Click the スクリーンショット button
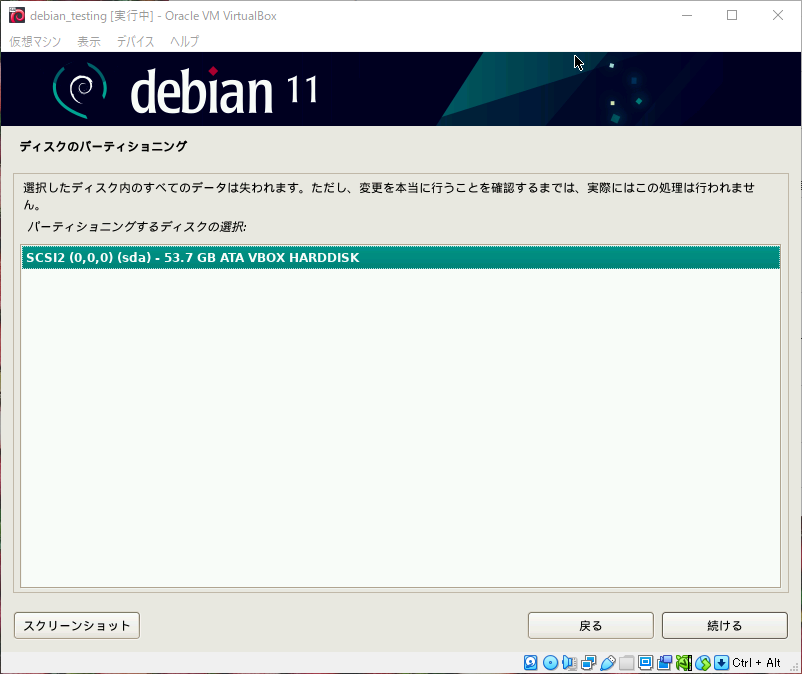Image resolution: width=802 pixels, height=674 pixels. point(77,625)
